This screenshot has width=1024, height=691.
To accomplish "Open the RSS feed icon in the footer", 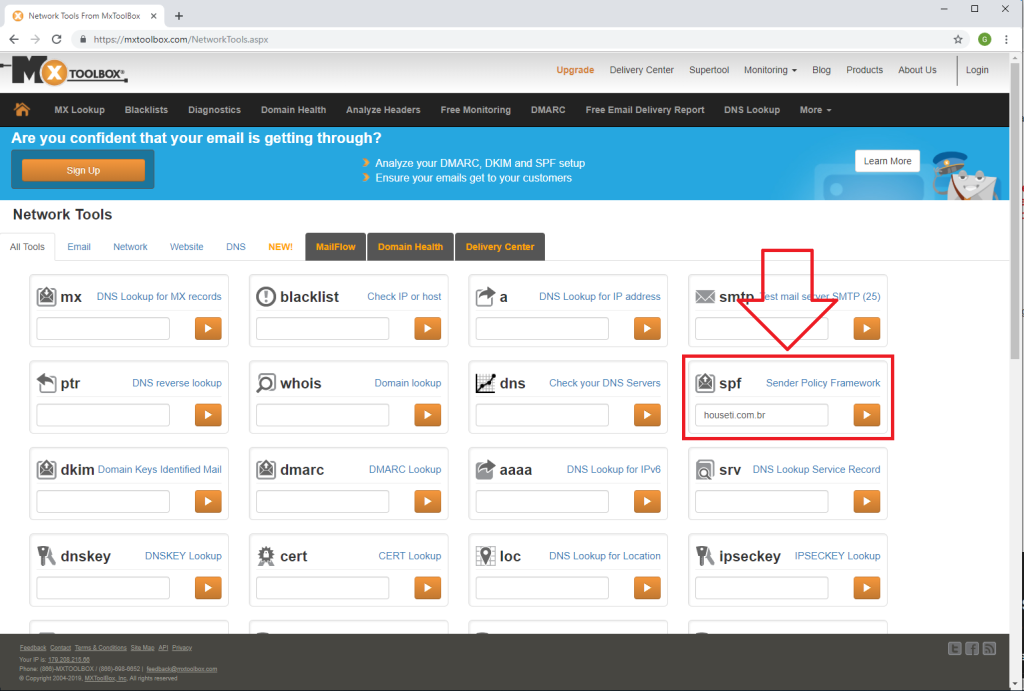I will pos(989,649).
